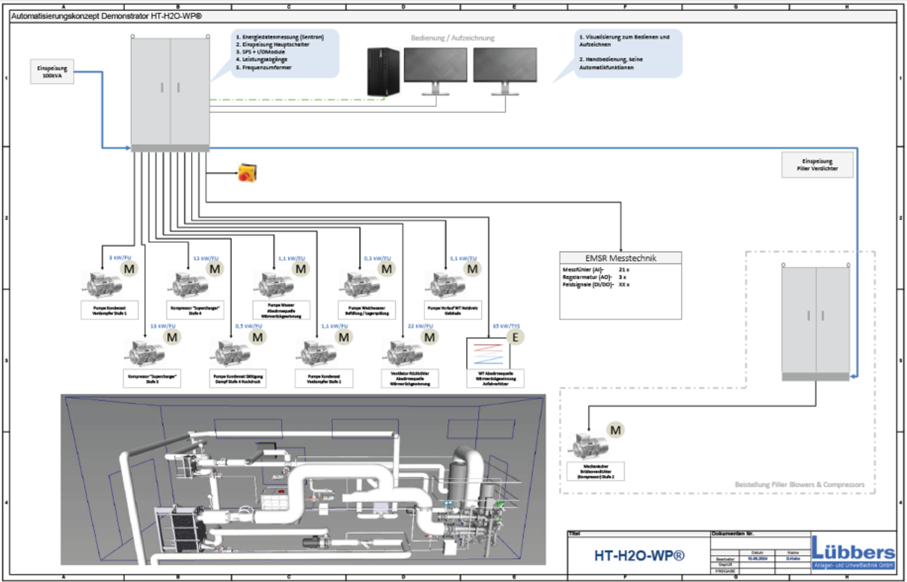
Task: Select the EMSR Messtechnik table header
Action: pyautogui.click(x=619, y=258)
